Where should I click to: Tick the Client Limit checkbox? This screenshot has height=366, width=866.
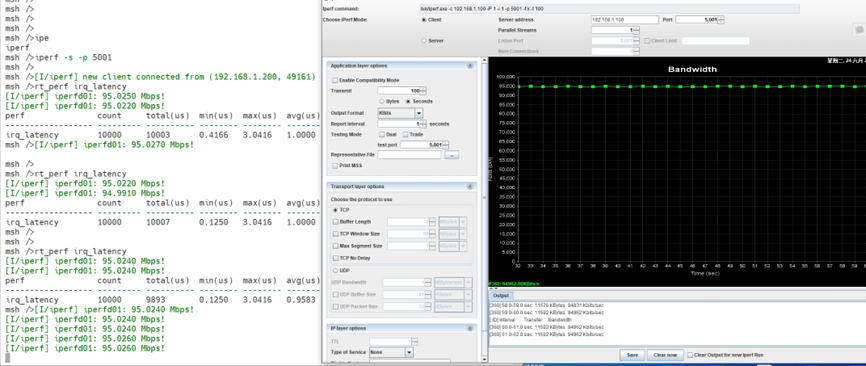coord(647,41)
